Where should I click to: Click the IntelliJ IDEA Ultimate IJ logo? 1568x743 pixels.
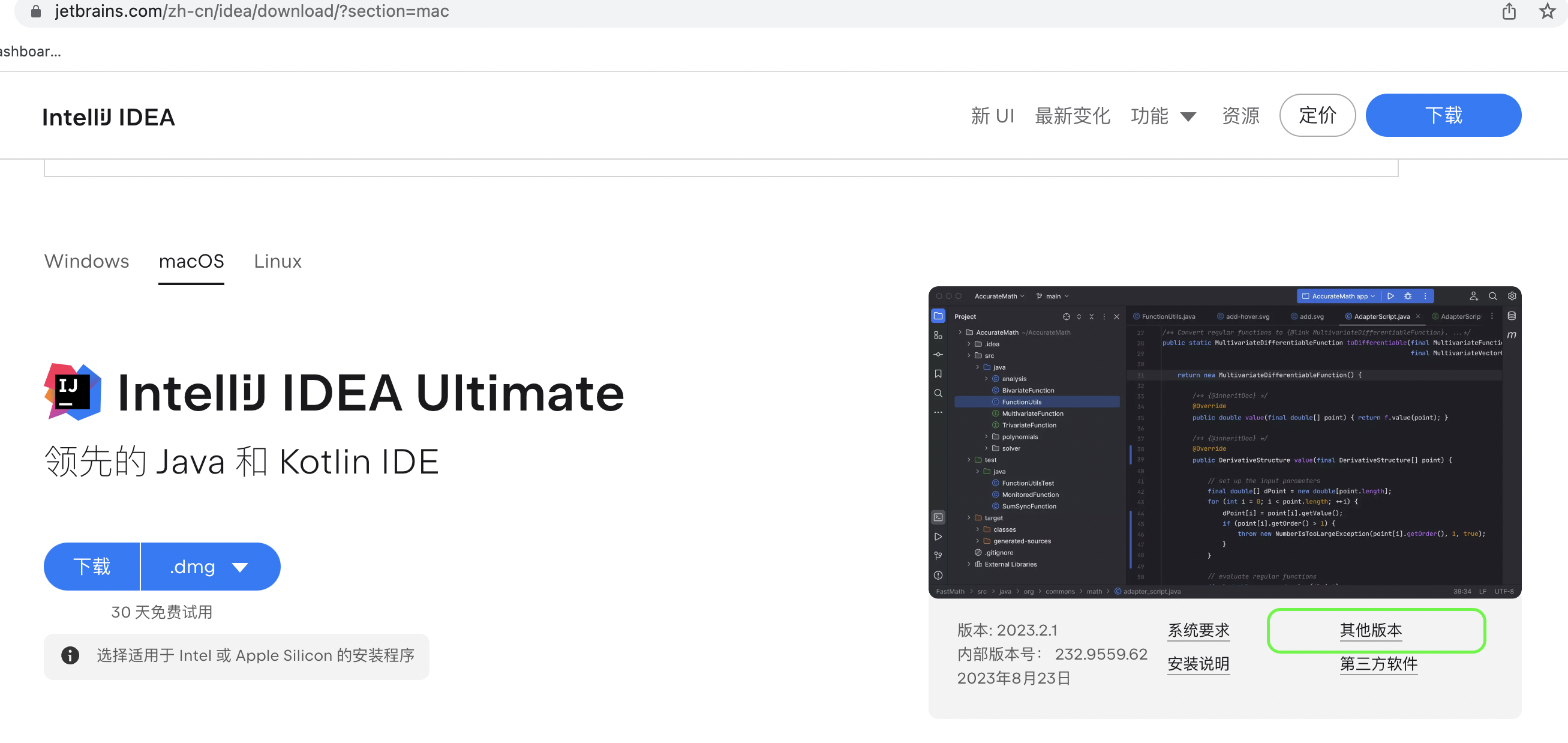(73, 391)
